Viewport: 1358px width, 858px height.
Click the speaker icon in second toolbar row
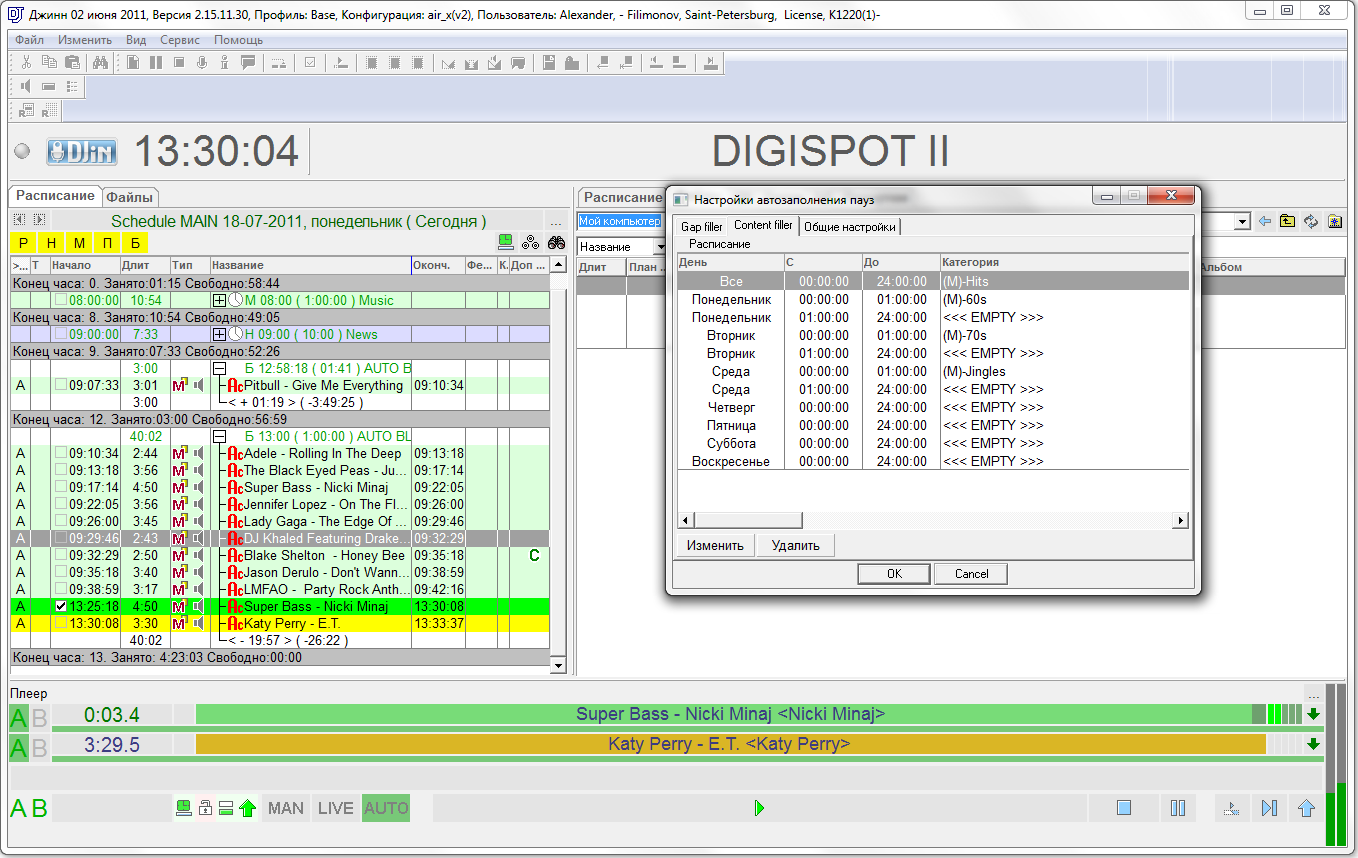point(26,87)
